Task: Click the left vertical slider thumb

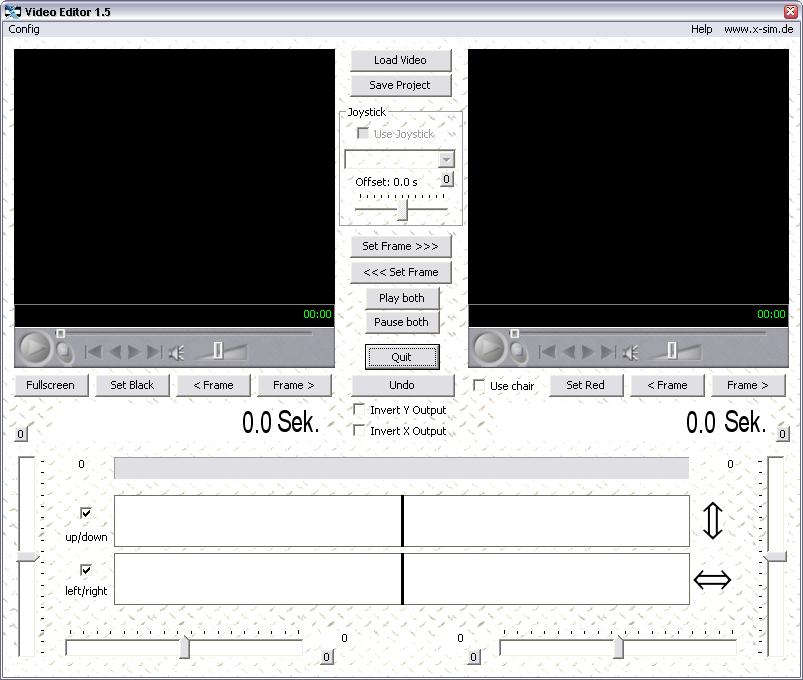Action: 27,557
